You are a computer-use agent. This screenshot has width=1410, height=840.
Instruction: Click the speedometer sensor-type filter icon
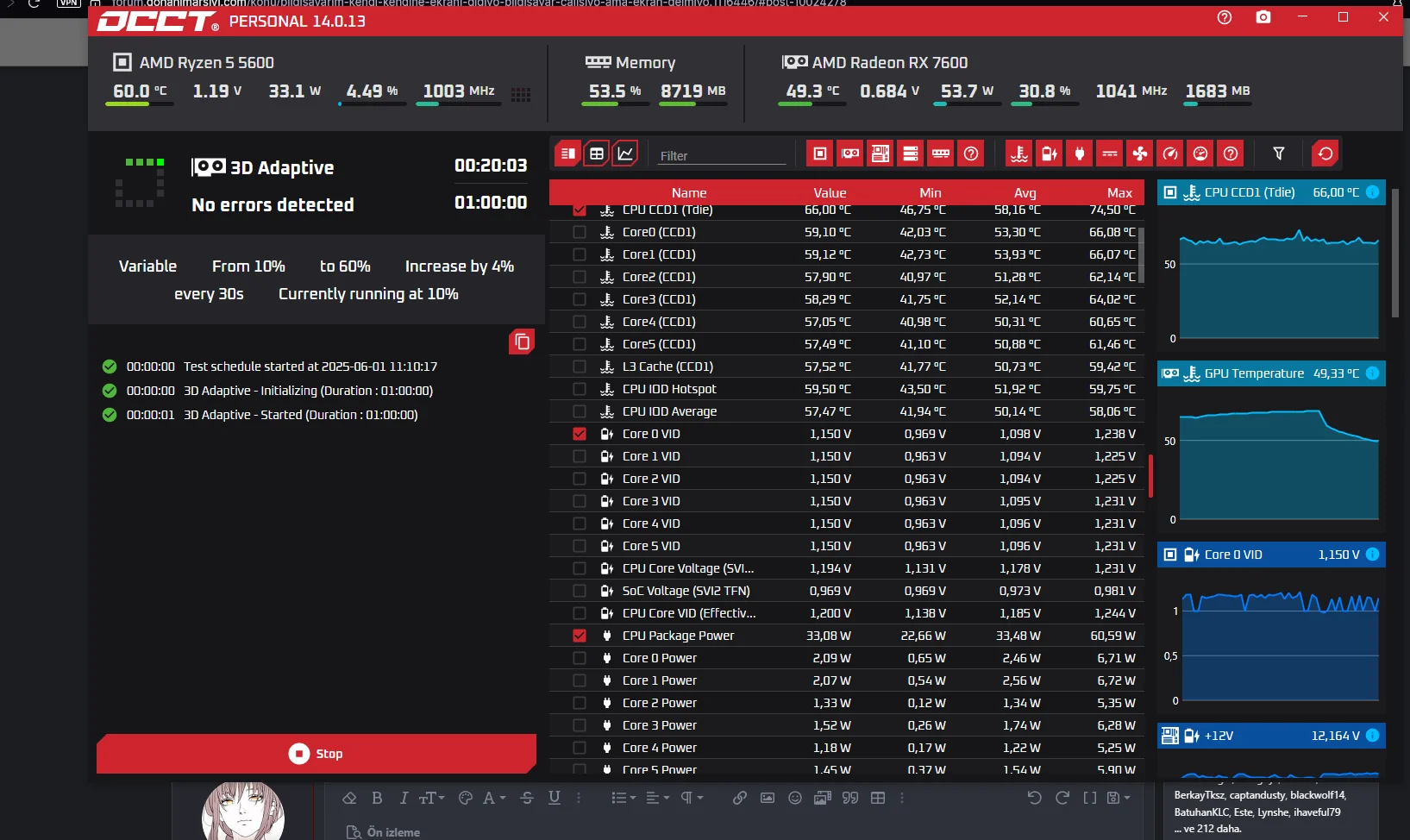point(1170,154)
